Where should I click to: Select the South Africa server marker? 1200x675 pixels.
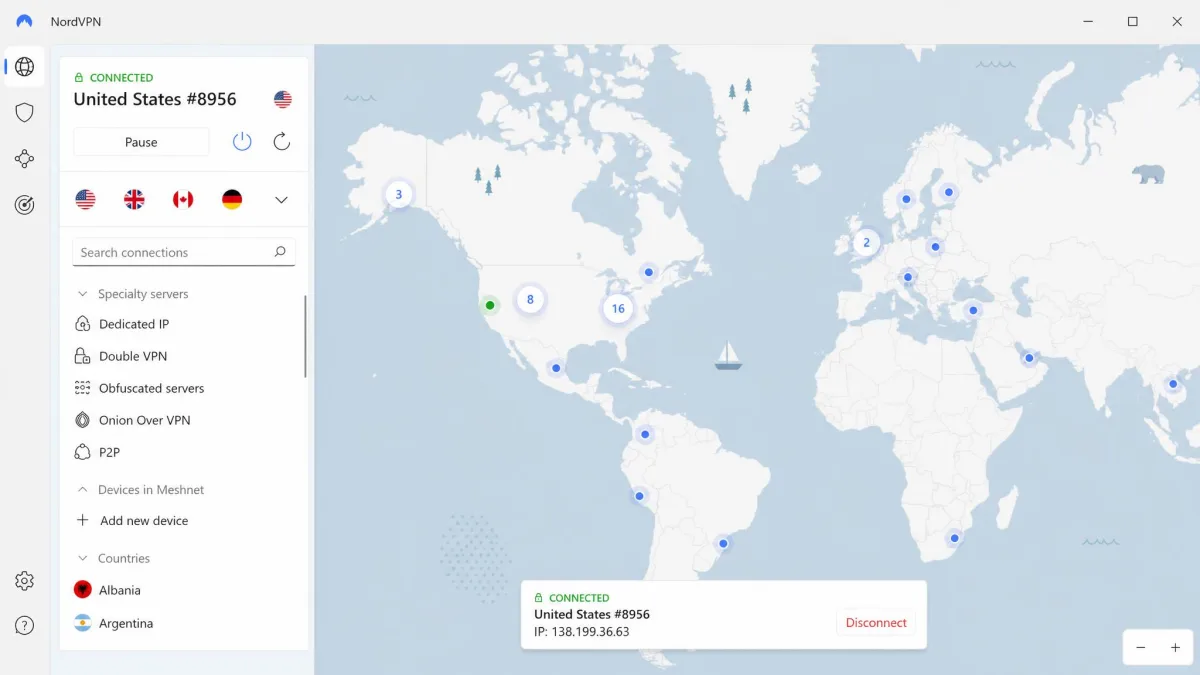tap(954, 538)
